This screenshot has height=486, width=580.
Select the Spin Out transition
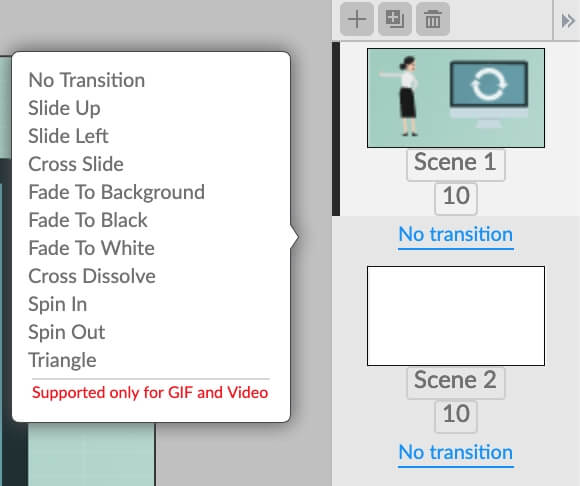coord(67,333)
